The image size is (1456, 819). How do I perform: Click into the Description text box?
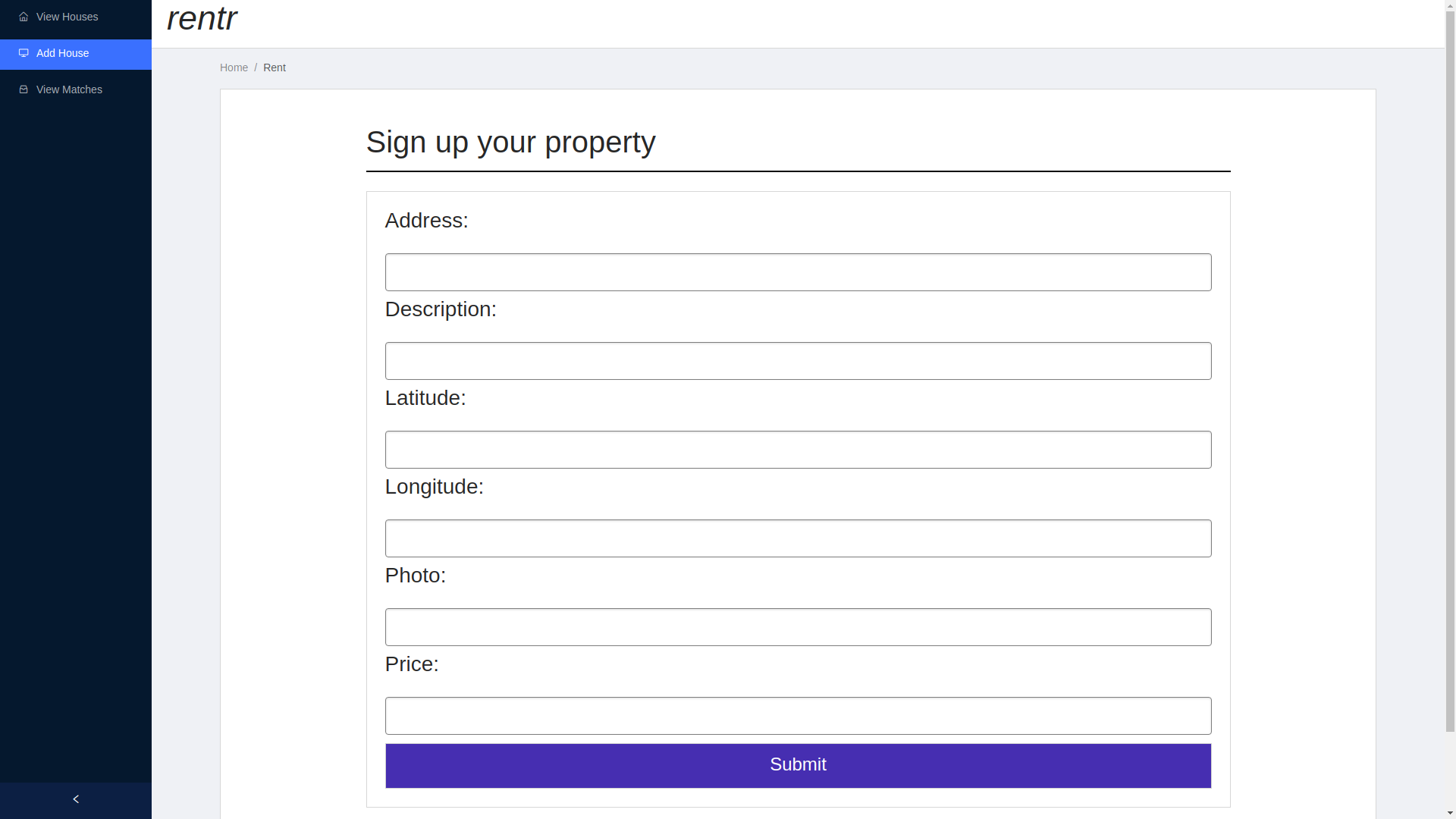pyautogui.click(x=798, y=361)
